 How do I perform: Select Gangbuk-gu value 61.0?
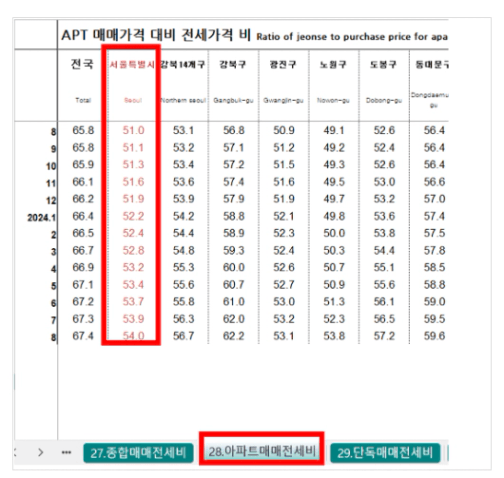(x=234, y=302)
